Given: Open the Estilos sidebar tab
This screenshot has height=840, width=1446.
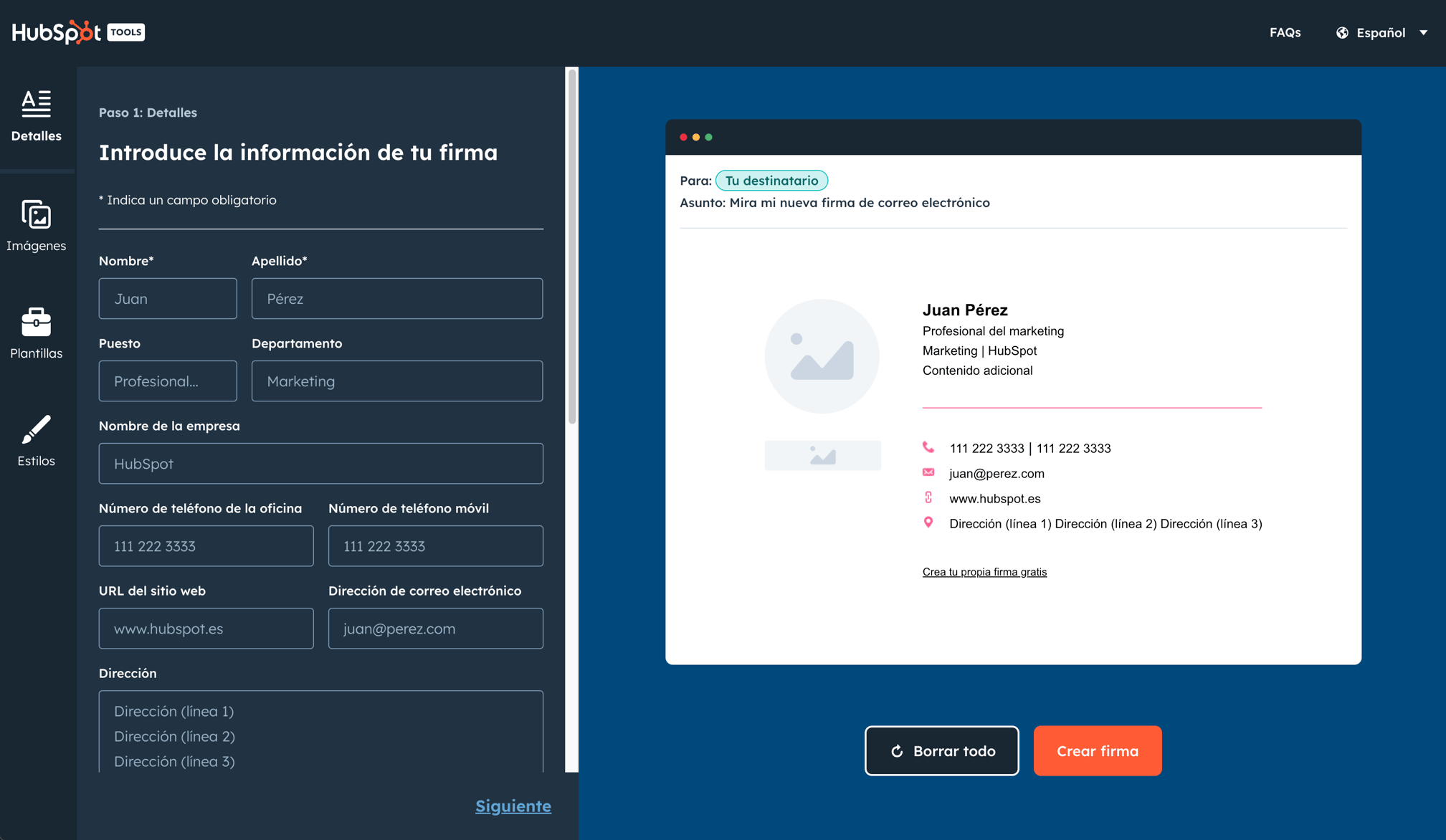Looking at the screenshot, I should click(36, 441).
